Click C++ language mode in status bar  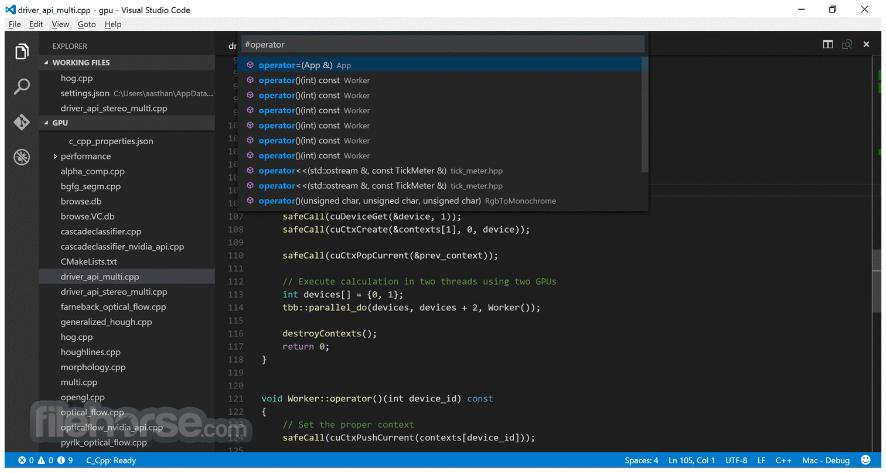click(x=783, y=460)
